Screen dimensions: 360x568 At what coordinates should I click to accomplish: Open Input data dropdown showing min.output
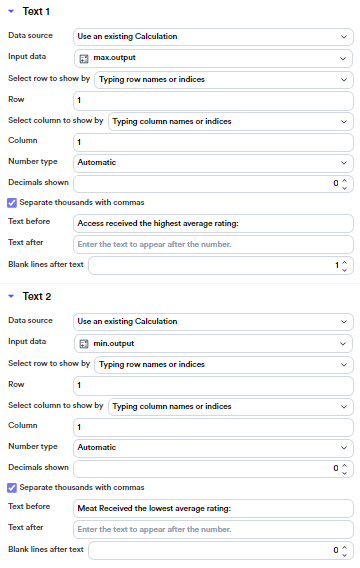[213, 344]
